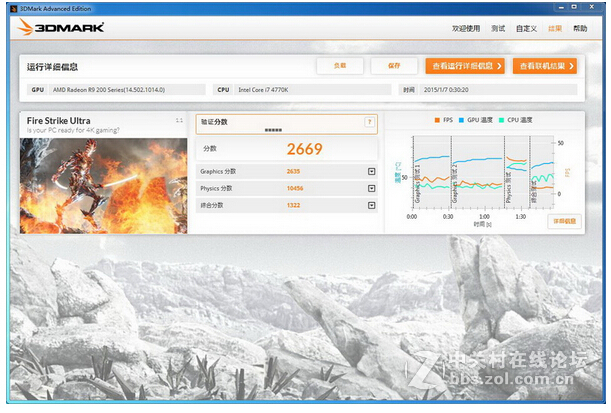Click the overall score 2669
Screen dimensions: 611x413
click(x=304, y=149)
